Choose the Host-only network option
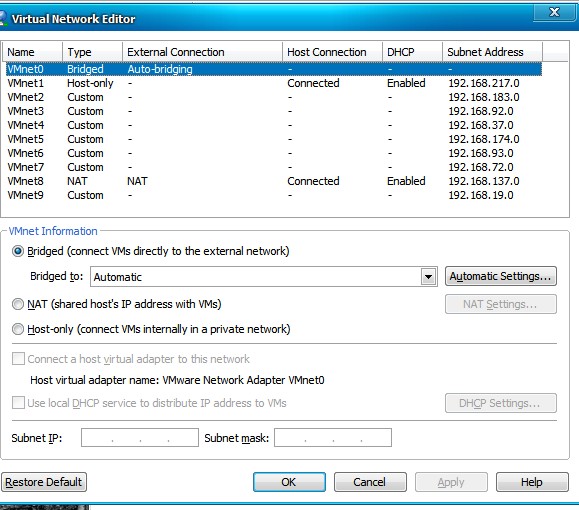This screenshot has height=510, width=579. (18, 329)
